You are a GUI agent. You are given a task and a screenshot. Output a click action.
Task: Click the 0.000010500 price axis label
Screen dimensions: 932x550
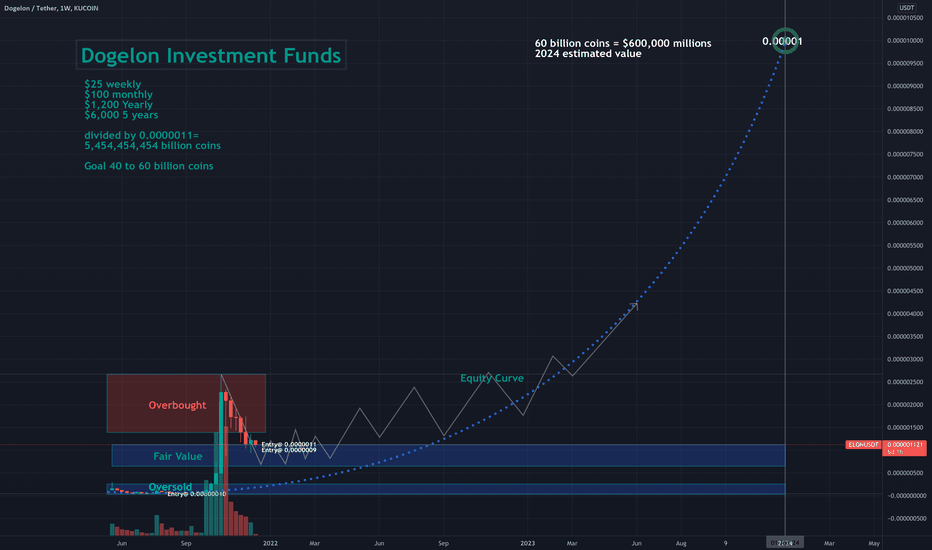pos(905,18)
